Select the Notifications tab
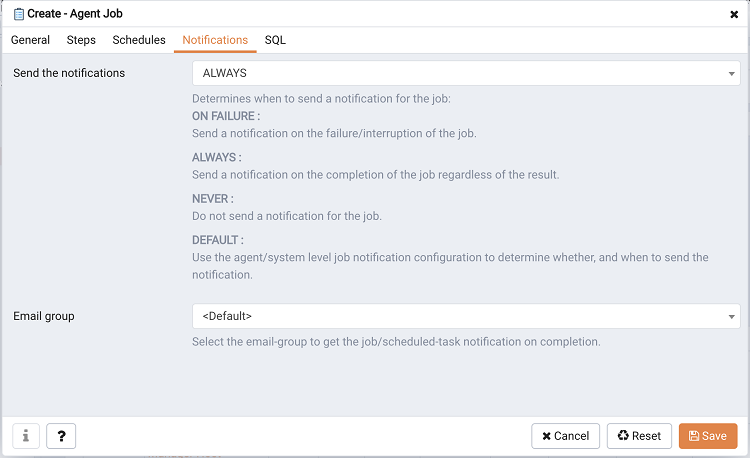The height and width of the screenshot is (458, 750). 215,40
